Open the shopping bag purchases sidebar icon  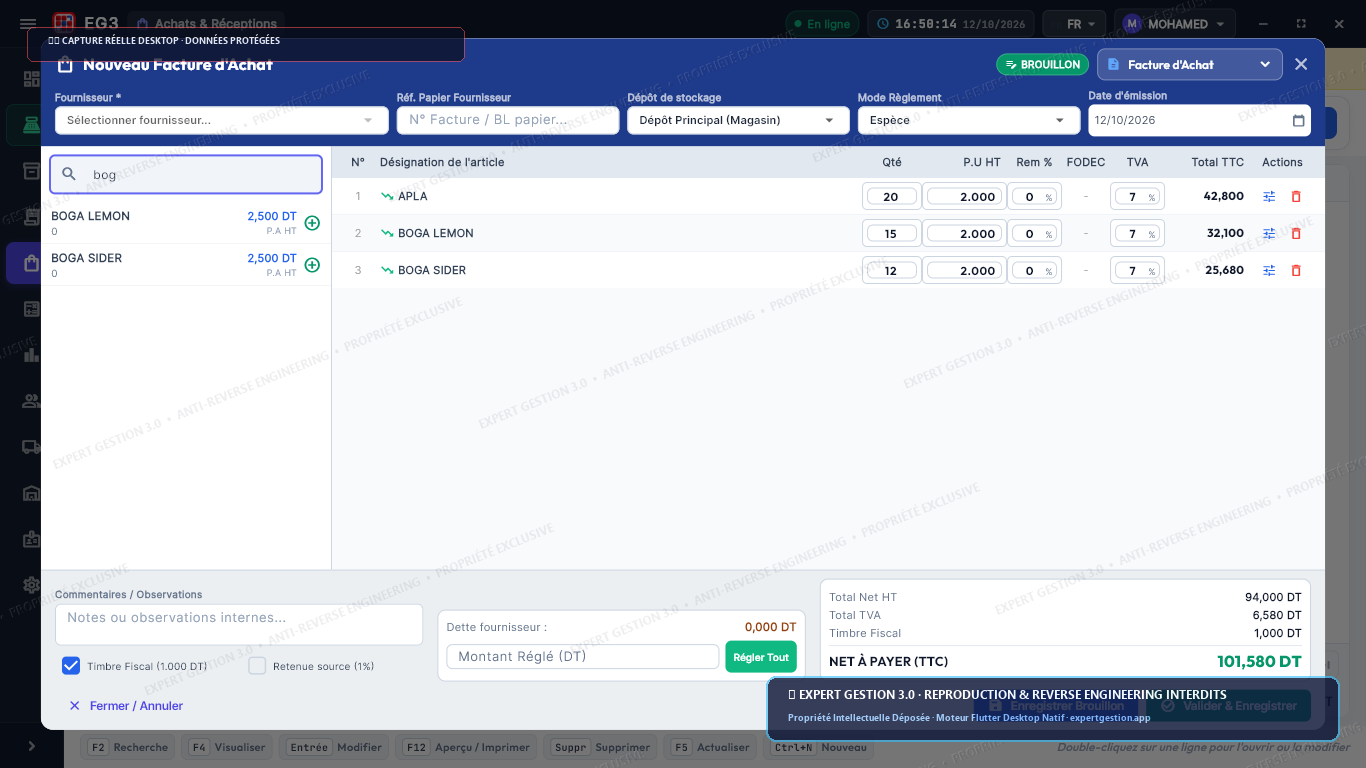tap(31, 263)
